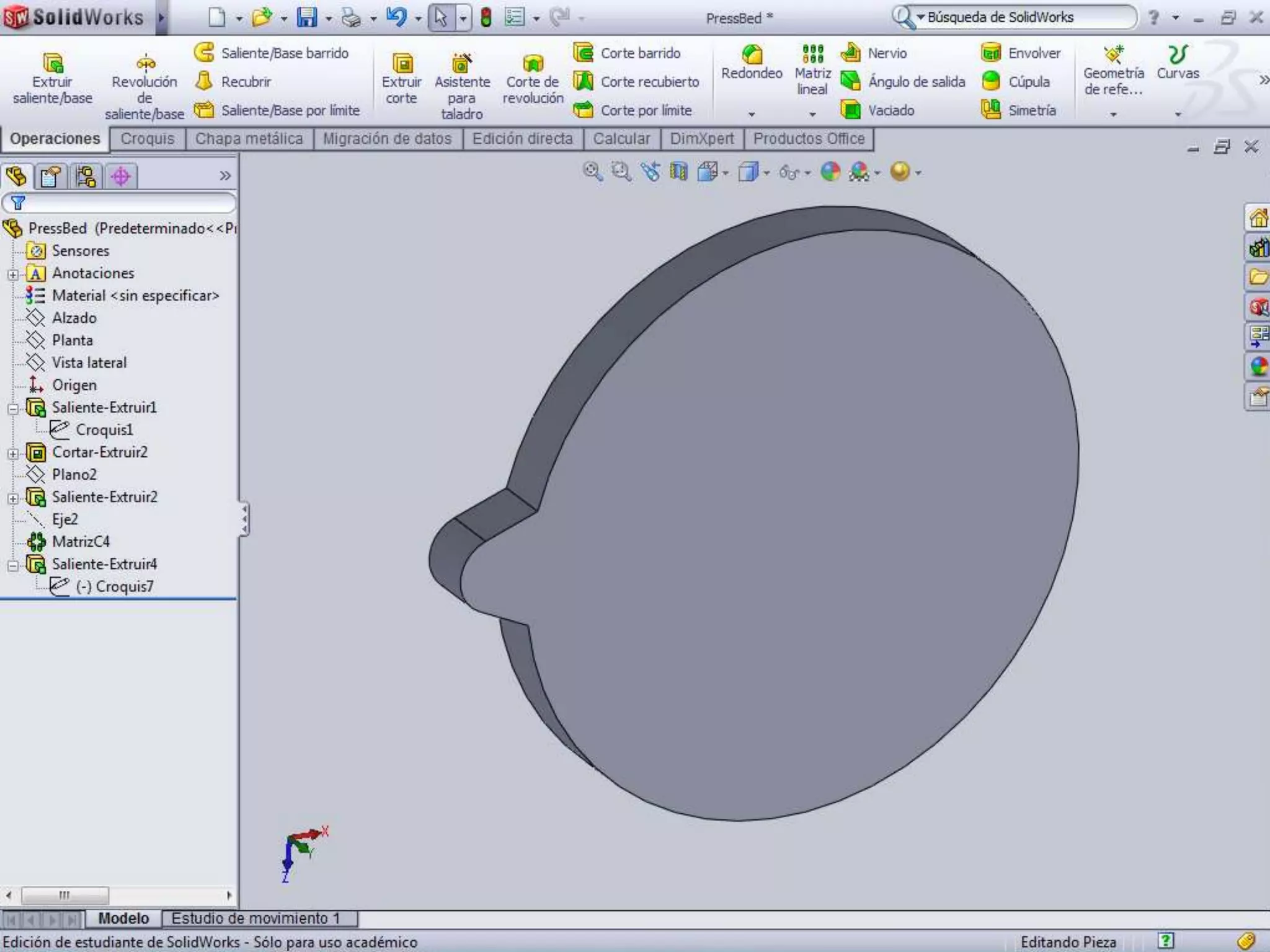Collapse the Saliente-Extruir1 tree node
Image resolution: width=1270 pixels, height=952 pixels.
click(13, 408)
